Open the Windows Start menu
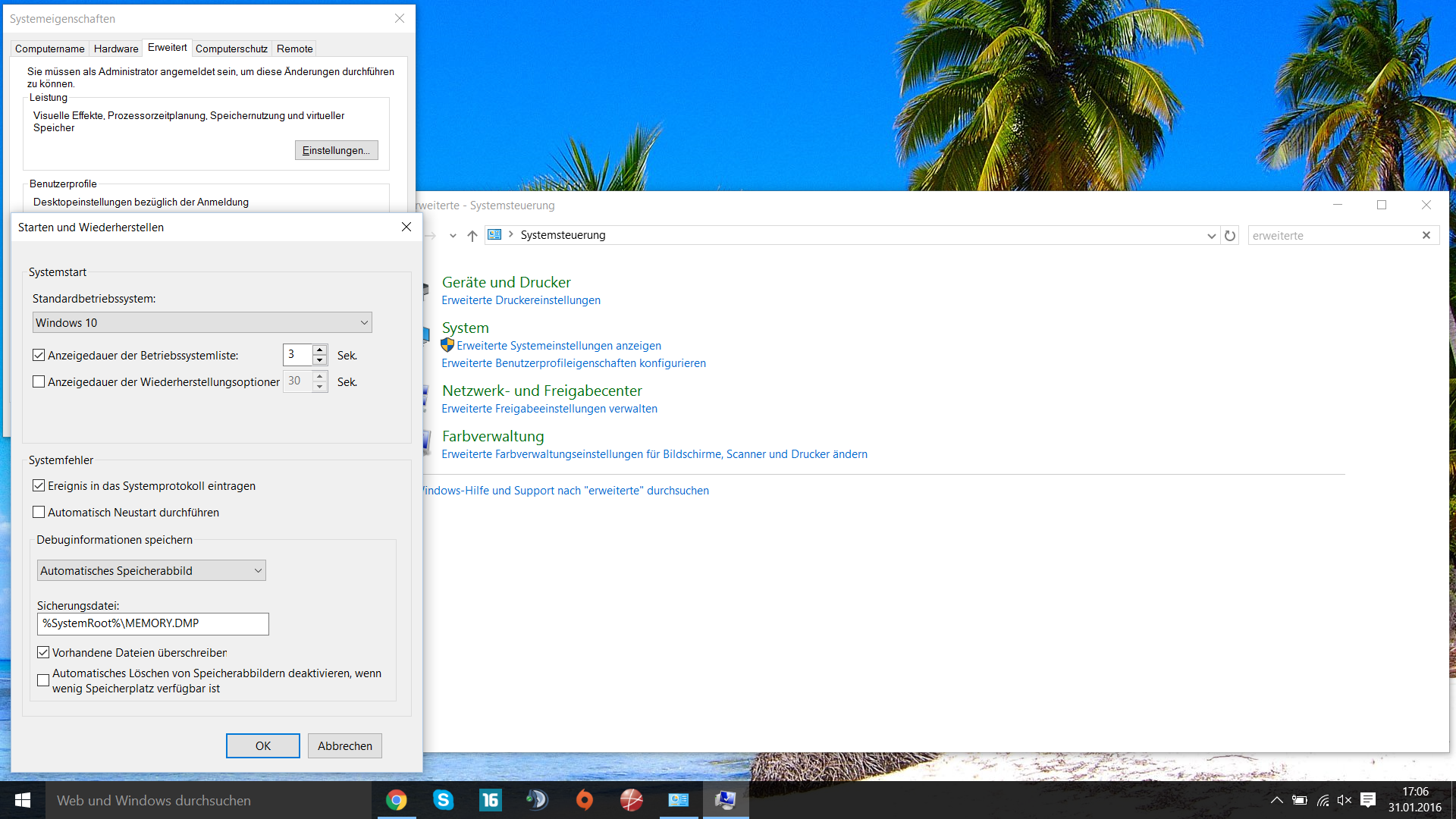1456x819 pixels. pos(23,800)
